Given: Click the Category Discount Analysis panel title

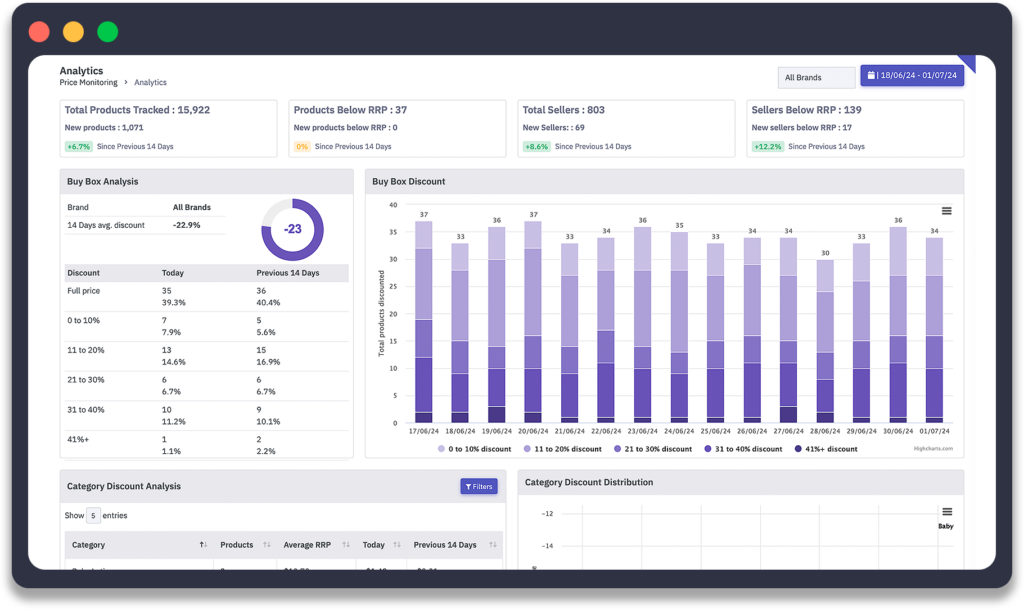Looking at the screenshot, I should (x=124, y=486).
